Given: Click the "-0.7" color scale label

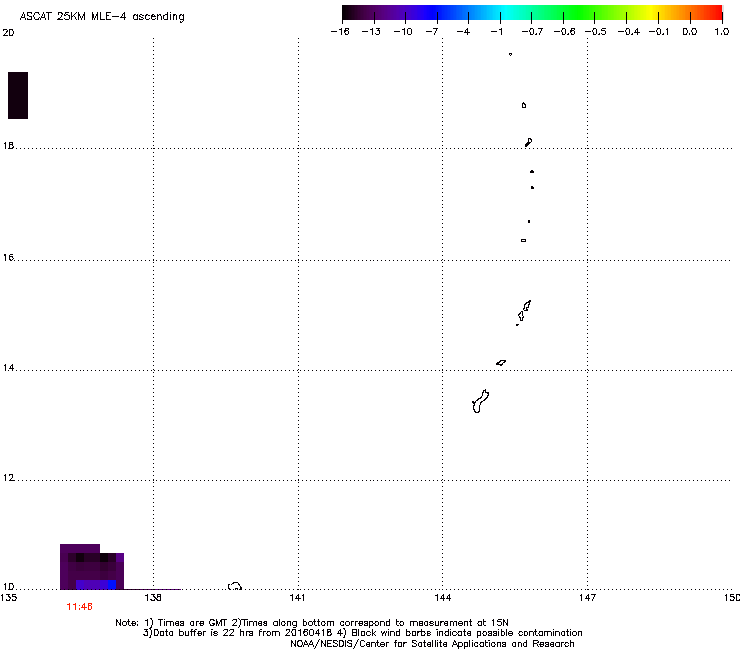Looking at the screenshot, I should tap(532, 32).
